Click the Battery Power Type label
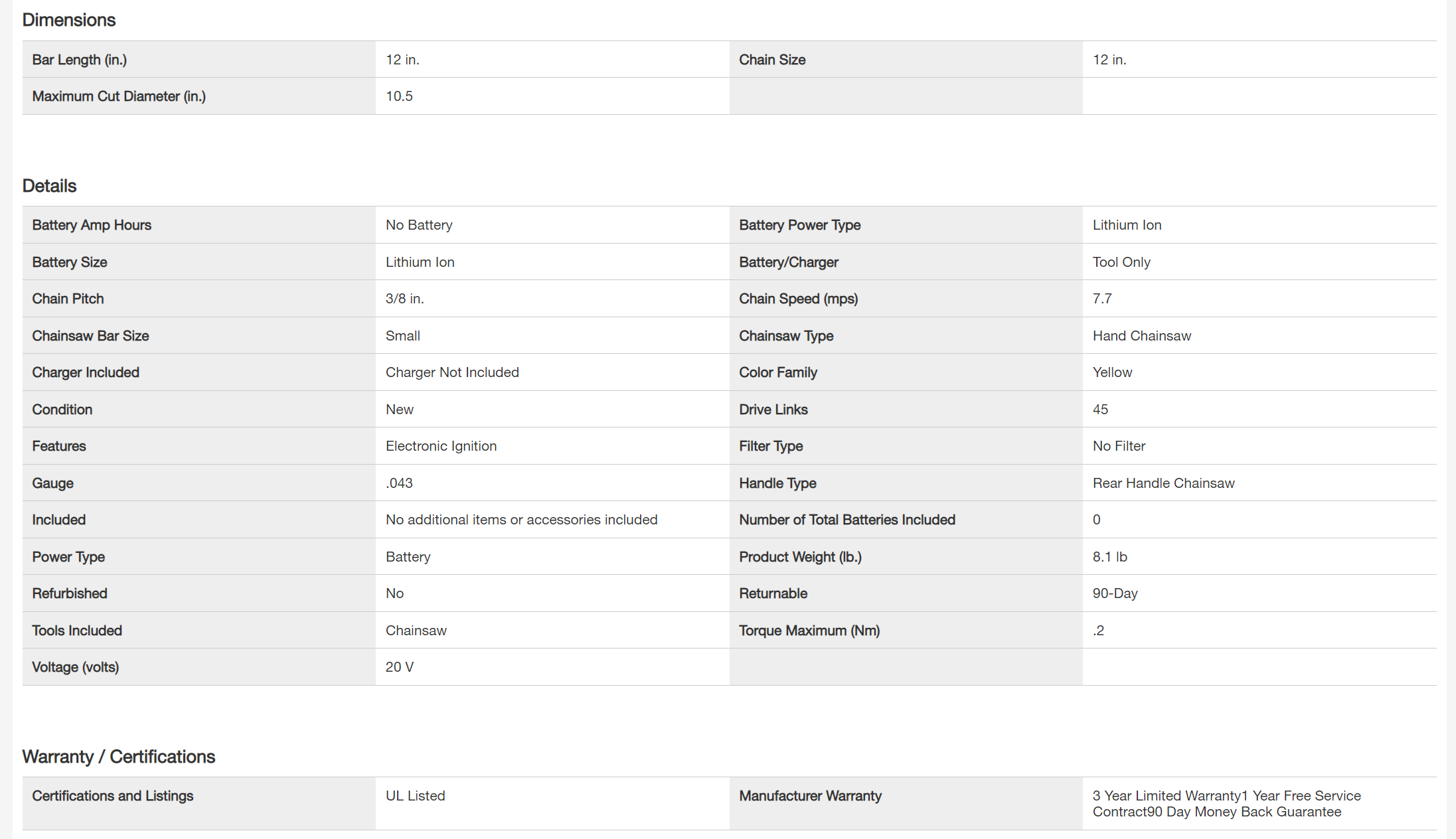This screenshot has width=1456, height=839. [x=800, y=225]
